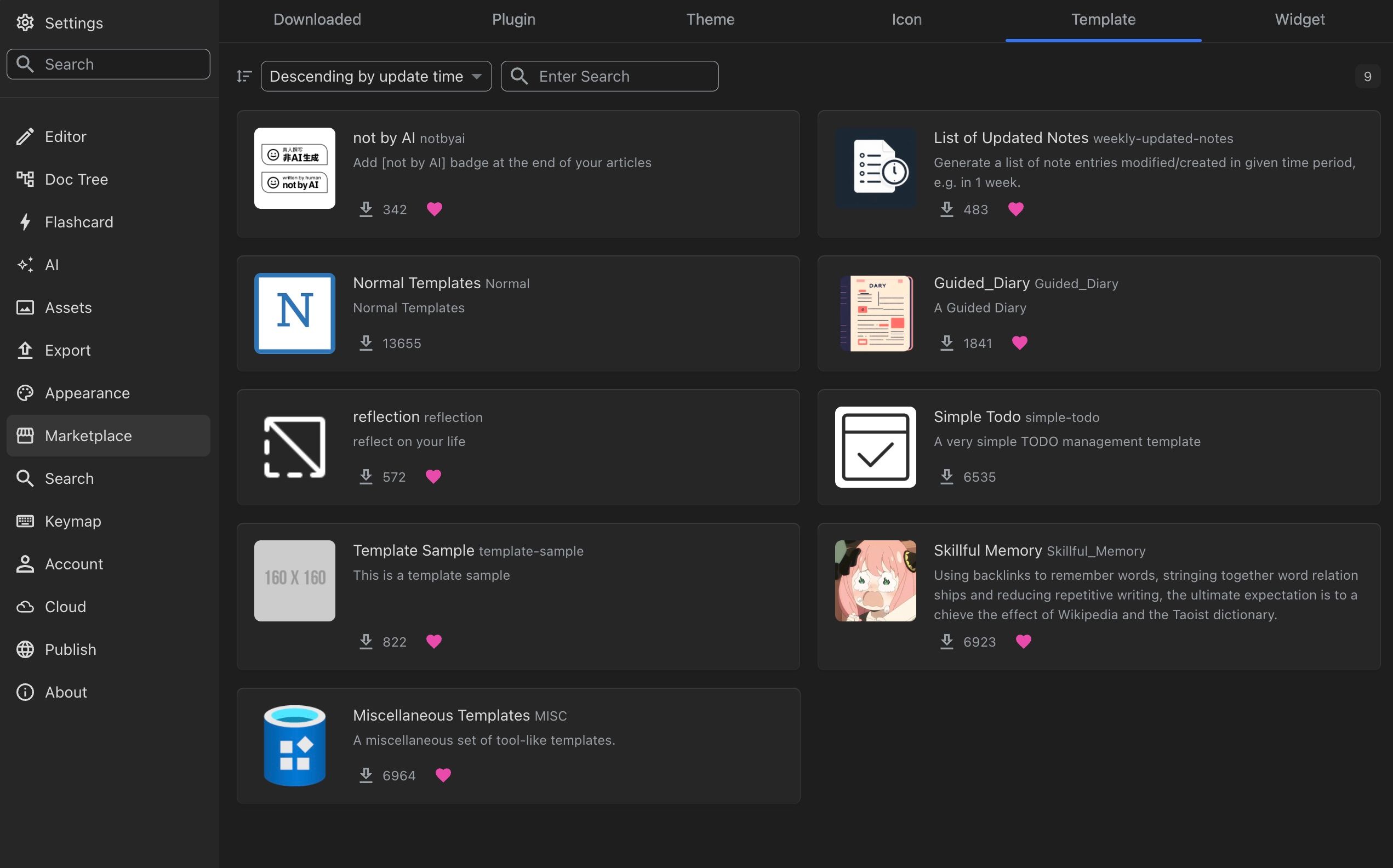The height and width of the screenshot is (868, 1393).
Task: Click the marketplace Enter Search field
Action: coord(609,76)
